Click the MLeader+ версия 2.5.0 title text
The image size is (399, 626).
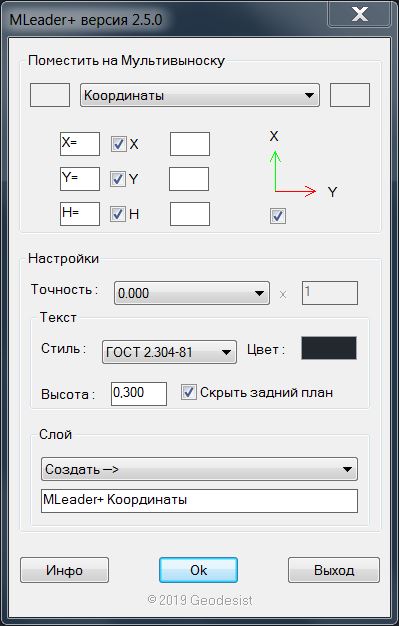[86, 20]
